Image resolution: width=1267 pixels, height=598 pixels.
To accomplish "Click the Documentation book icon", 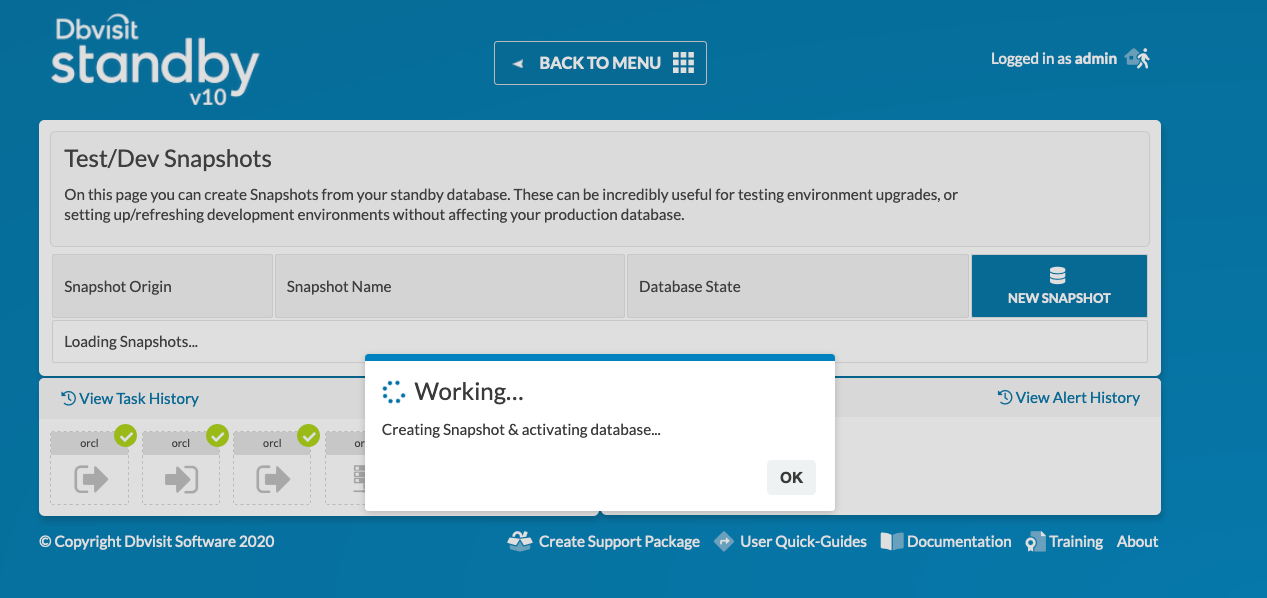I will (891, 541).
